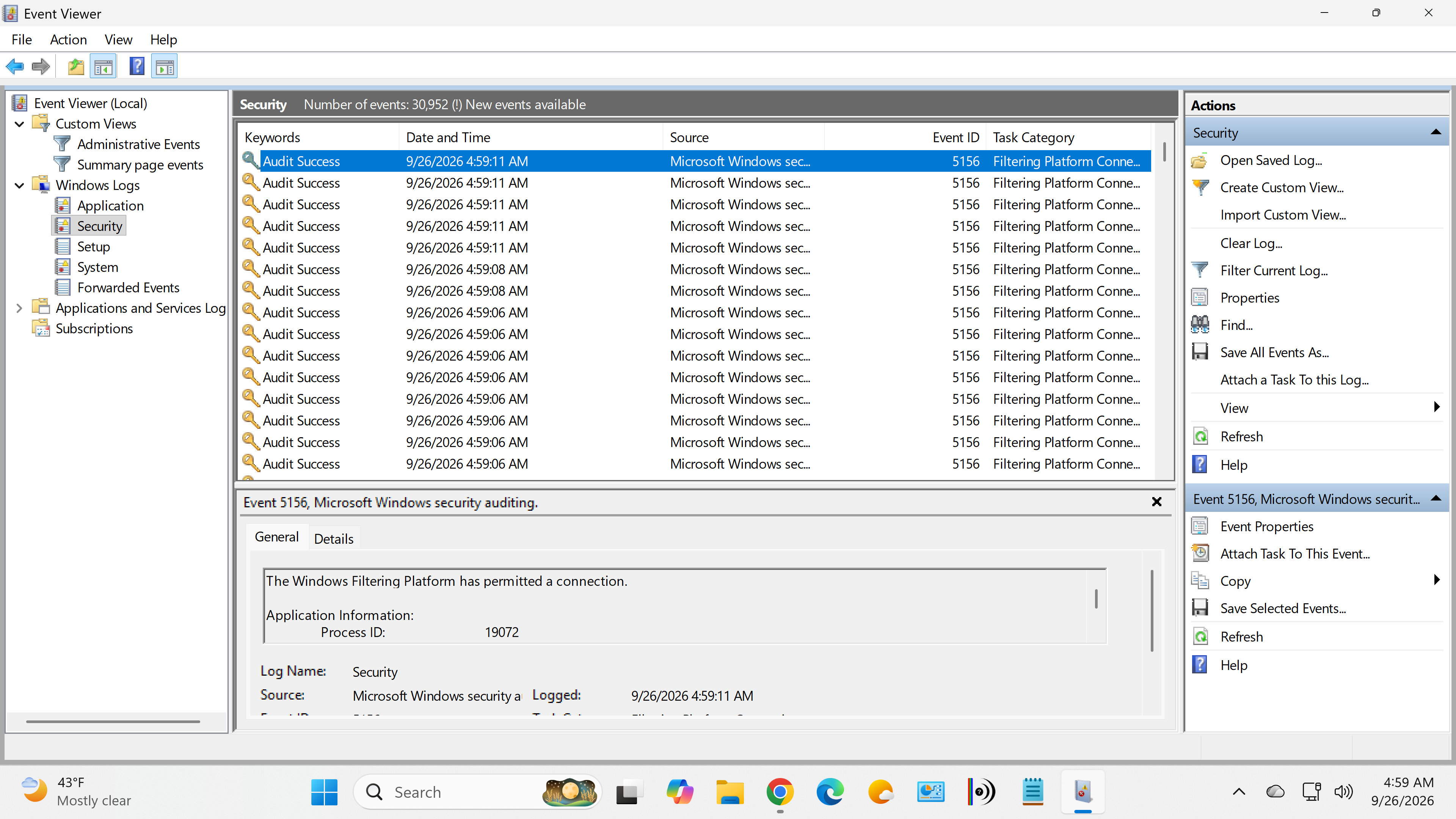
Task: Sort events by the Date and Time column
Action: coord(530,137)
